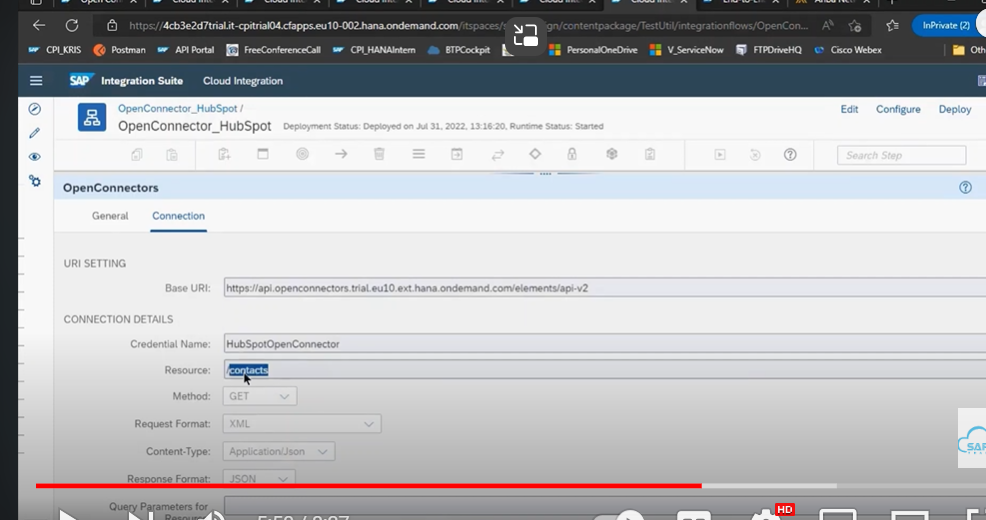The width and height of the screenshot is (986, 520).
Task: Click the Read aloud icon in address bar
Action: tap(828, 26)
